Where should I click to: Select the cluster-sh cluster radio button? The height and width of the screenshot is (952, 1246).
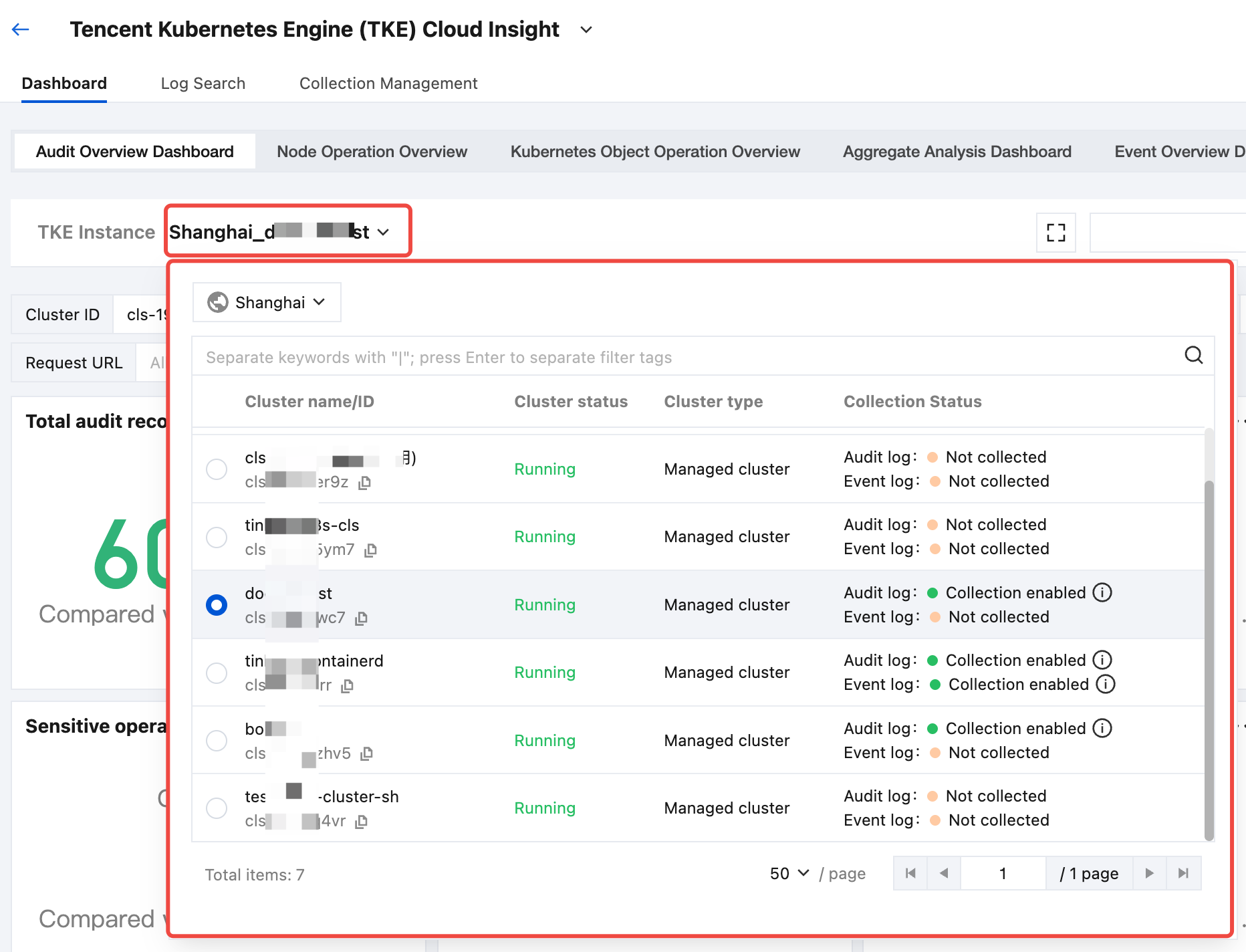click(217, 808)
